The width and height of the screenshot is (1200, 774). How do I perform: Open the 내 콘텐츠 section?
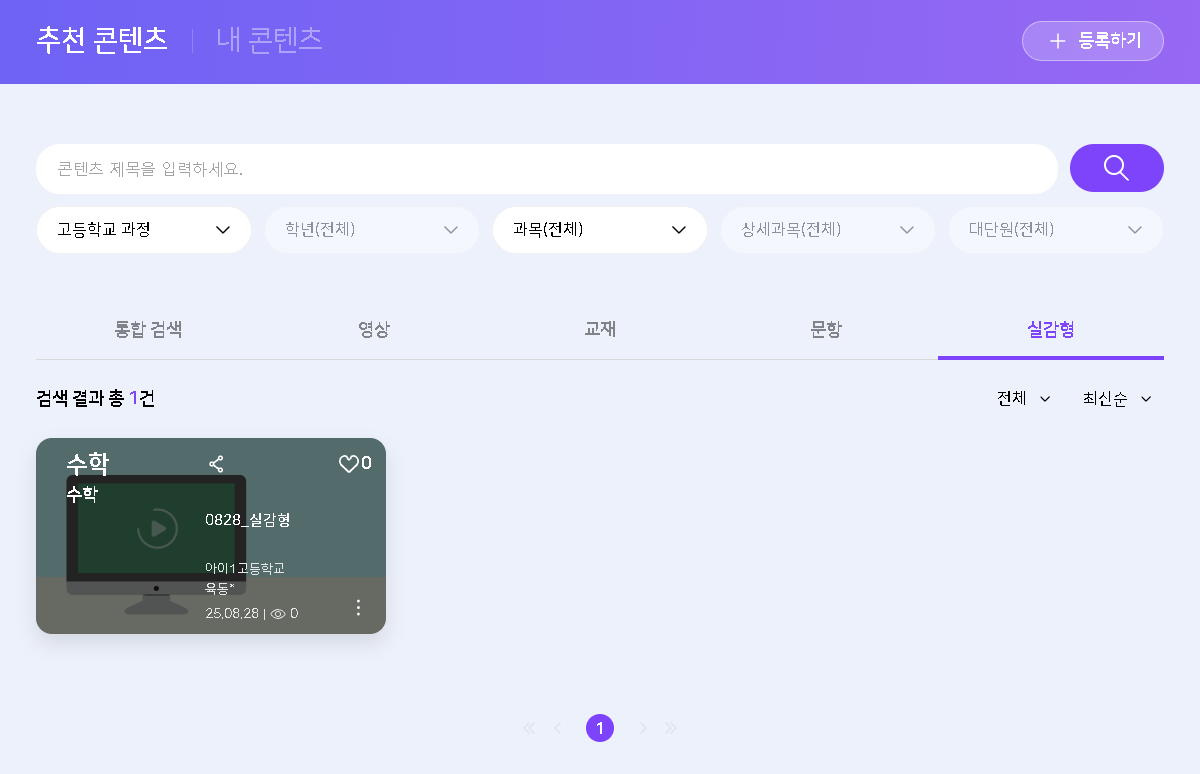[269, 40]
